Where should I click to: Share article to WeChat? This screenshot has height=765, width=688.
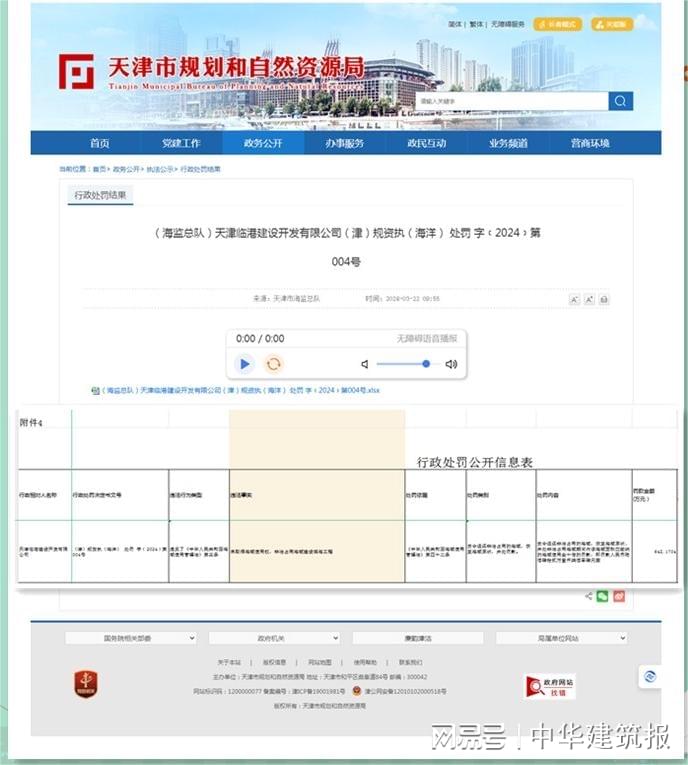tap(603, 596)
